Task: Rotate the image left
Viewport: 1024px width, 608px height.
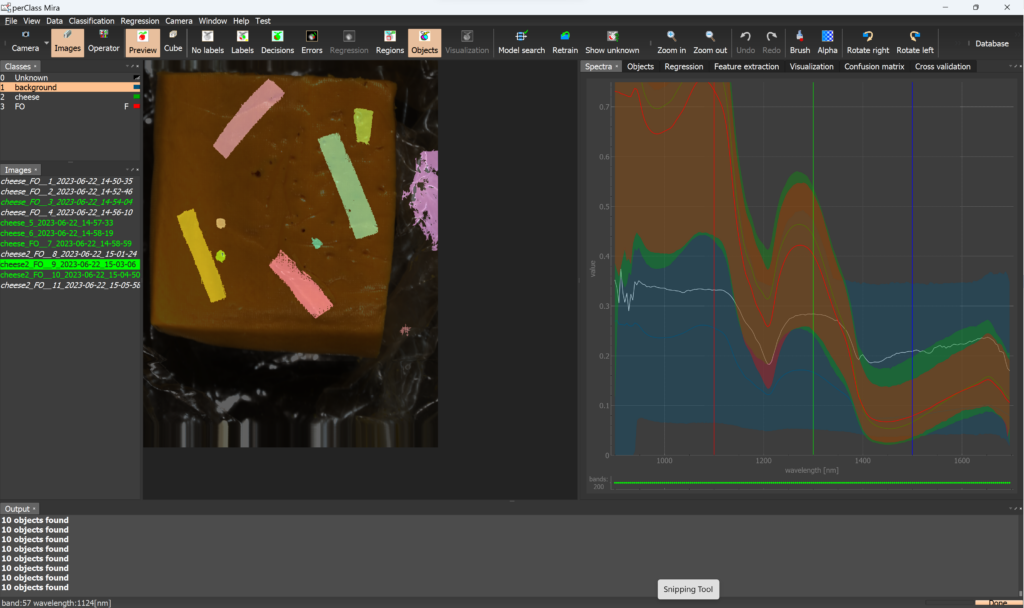Action: 914,41
